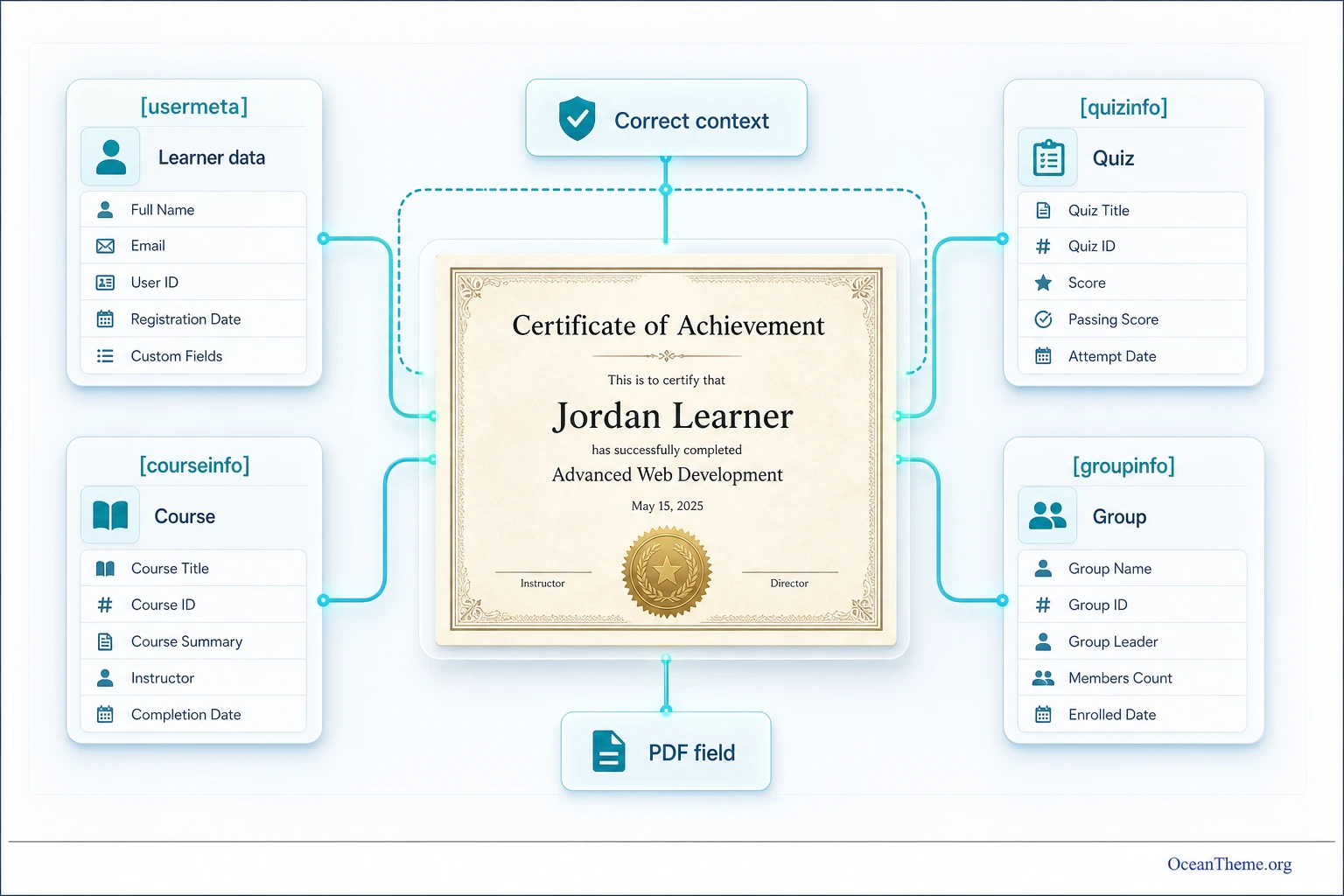Click the Instructor signature label on certificate
1344x896 pixels.
point(542,583)
